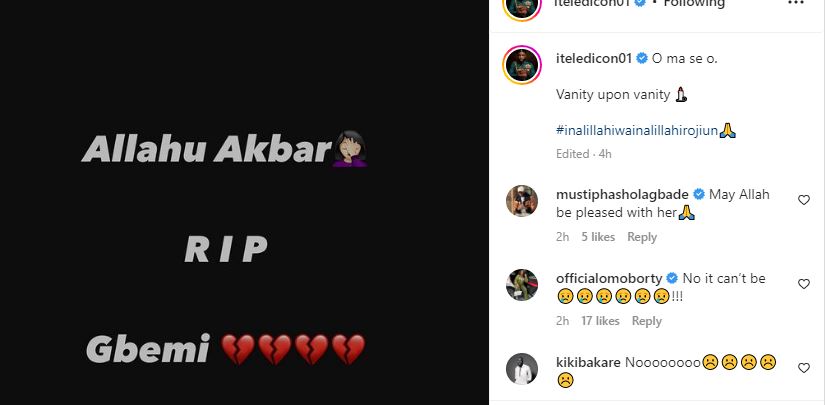The image size is (827, 405).
Task: View the 5 likes on mustiphasholagbade's comment
Action: point(598,237)
